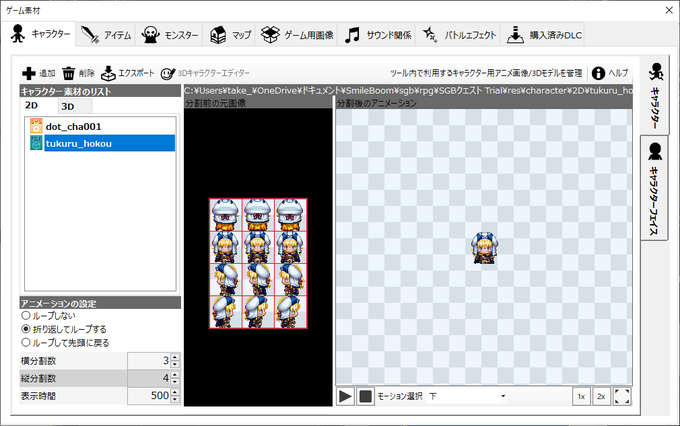Viewport: 680px width, 426px height.
Task: Open ヘルプ info icon
Action: [598, 73]
